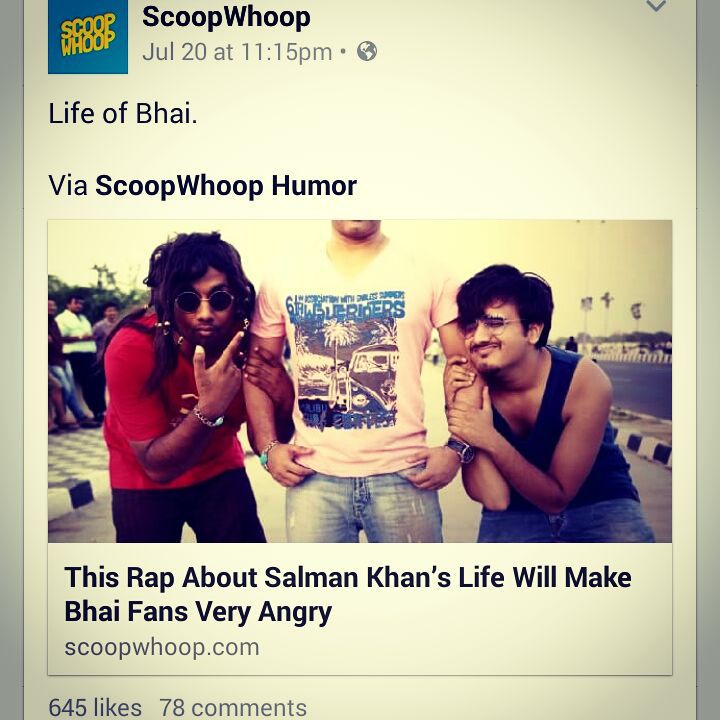Viewport: 720px width, 720px height.
Task: Tap the man in red shirt in photo
Action: (x=181, y=388)
